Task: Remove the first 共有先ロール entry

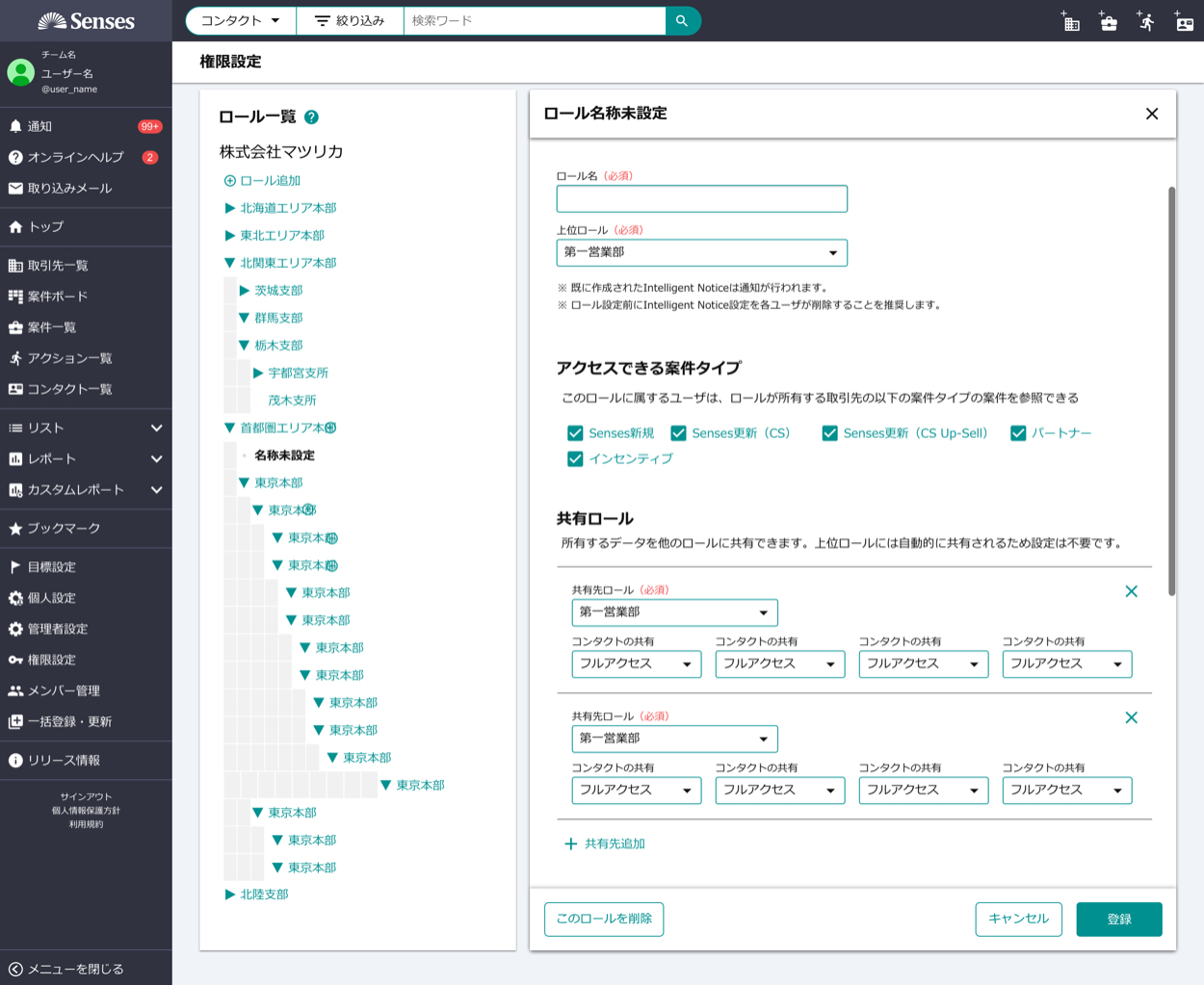Action: [1131, 591]
